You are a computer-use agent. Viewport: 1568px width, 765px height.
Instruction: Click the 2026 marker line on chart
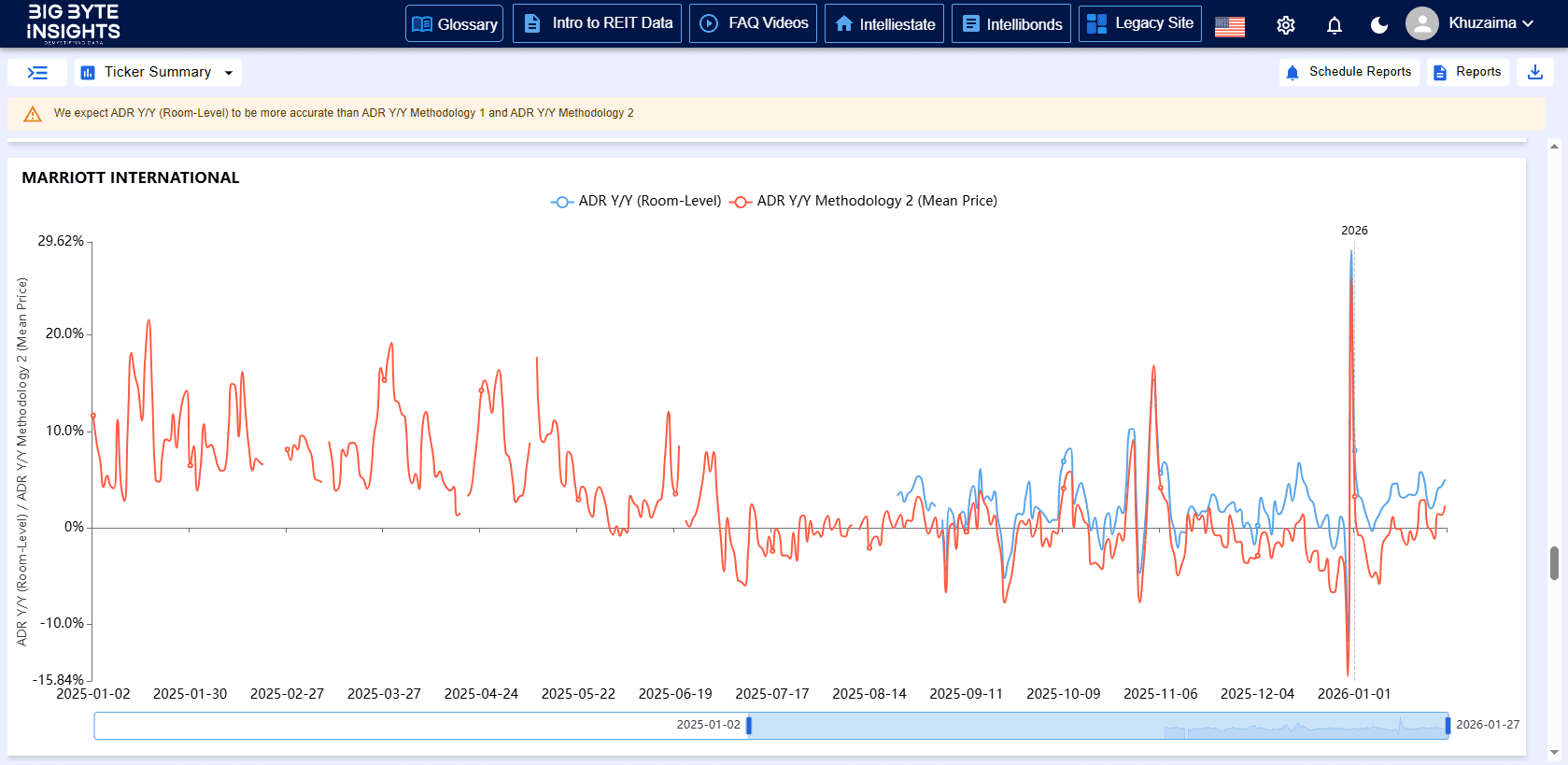[1354, 458]
